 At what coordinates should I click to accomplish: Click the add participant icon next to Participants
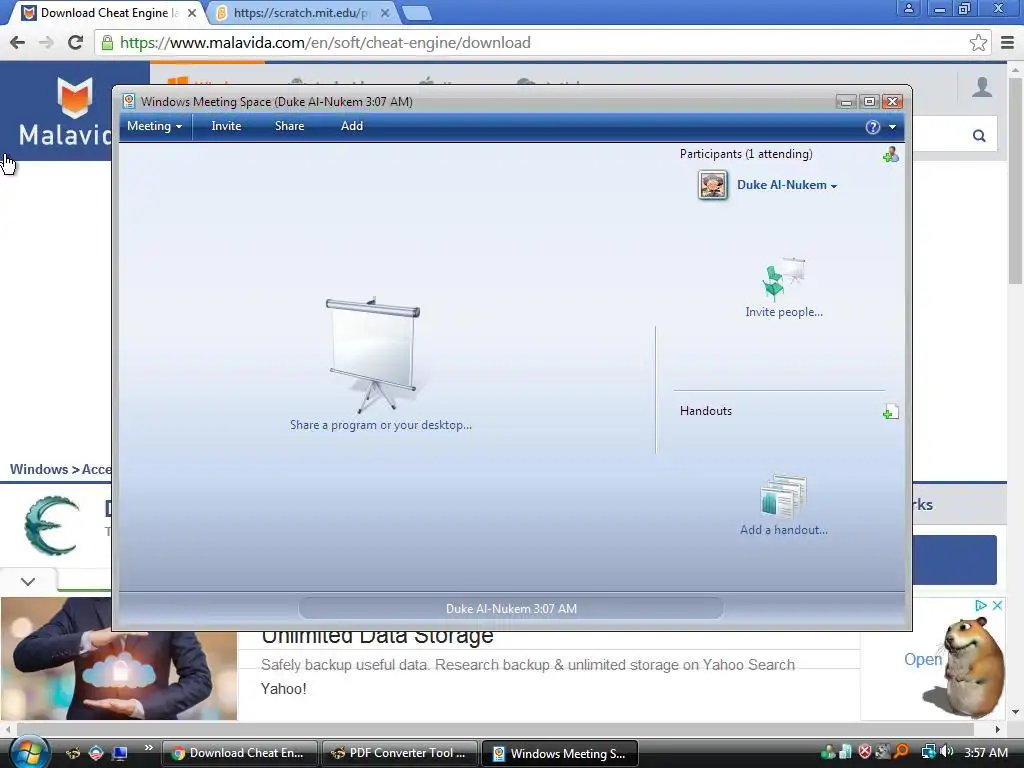(x=890, y=155)
